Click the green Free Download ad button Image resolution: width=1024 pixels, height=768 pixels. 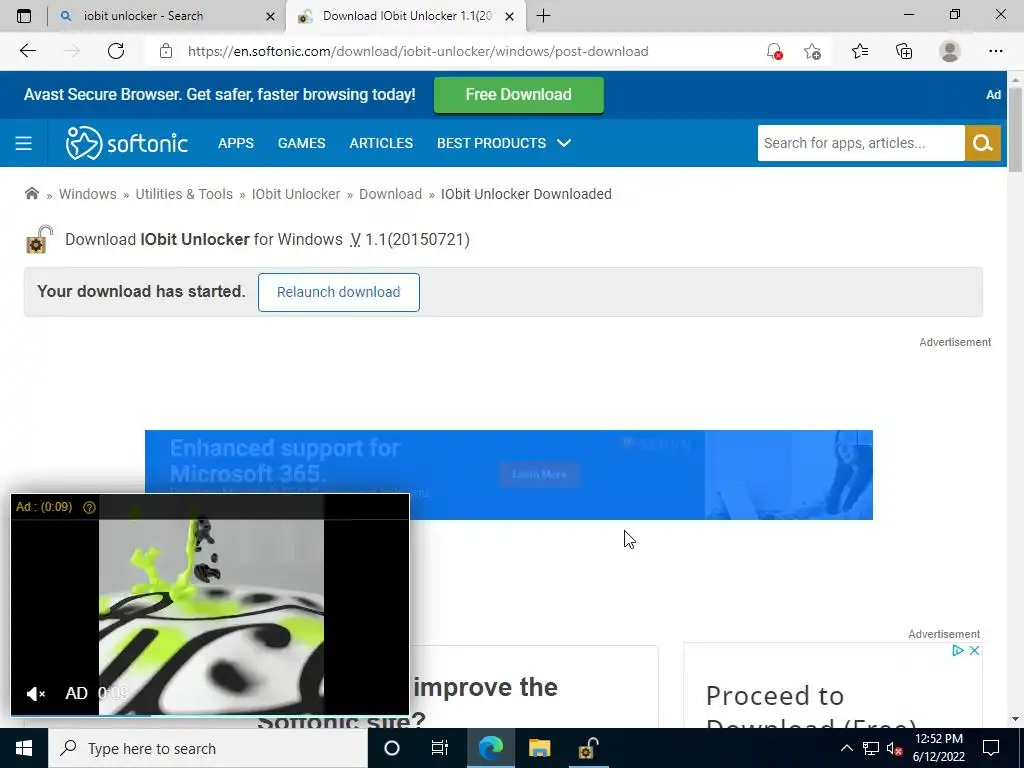[519, 95]
